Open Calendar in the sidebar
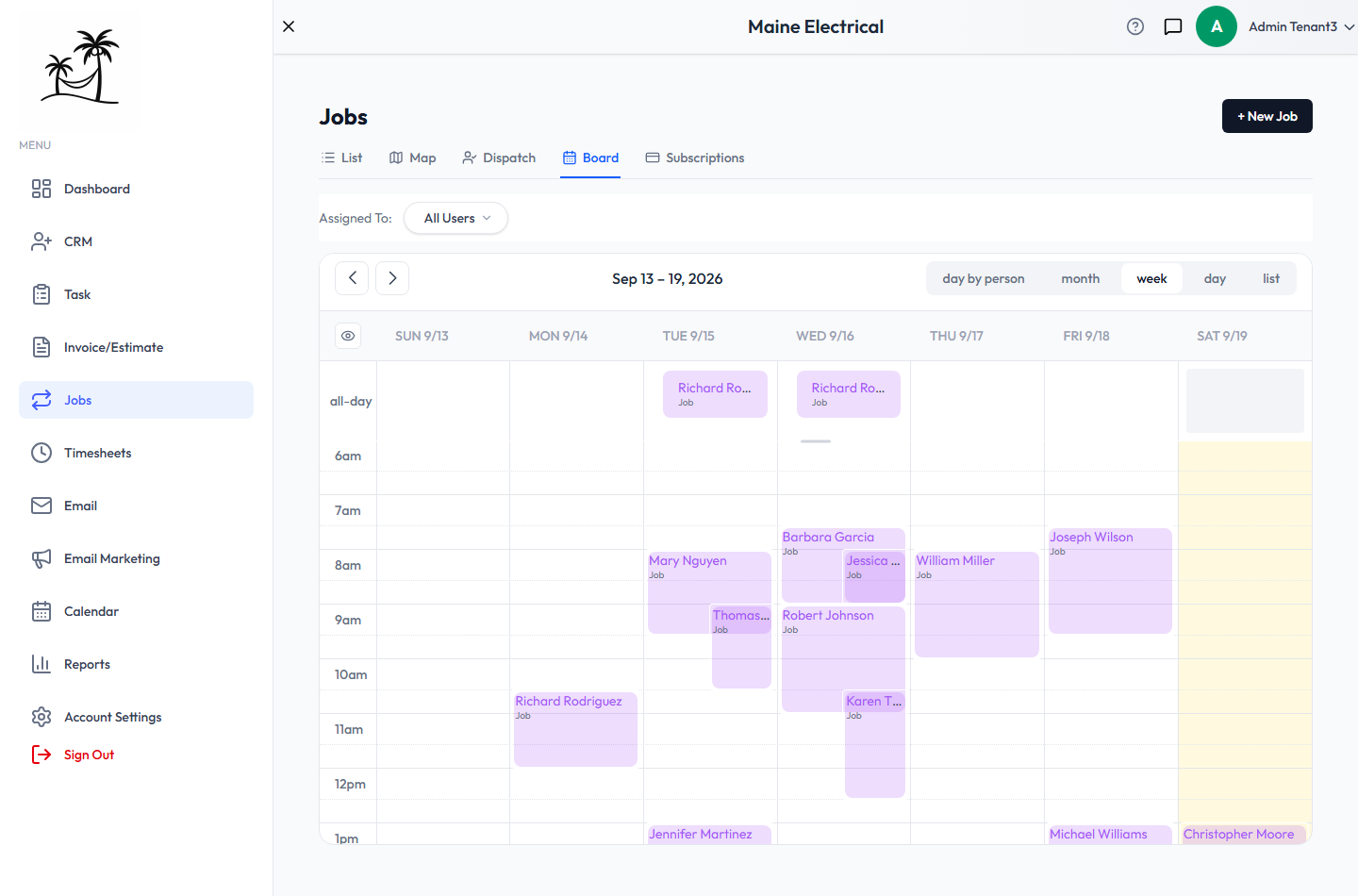 [136, 611]
